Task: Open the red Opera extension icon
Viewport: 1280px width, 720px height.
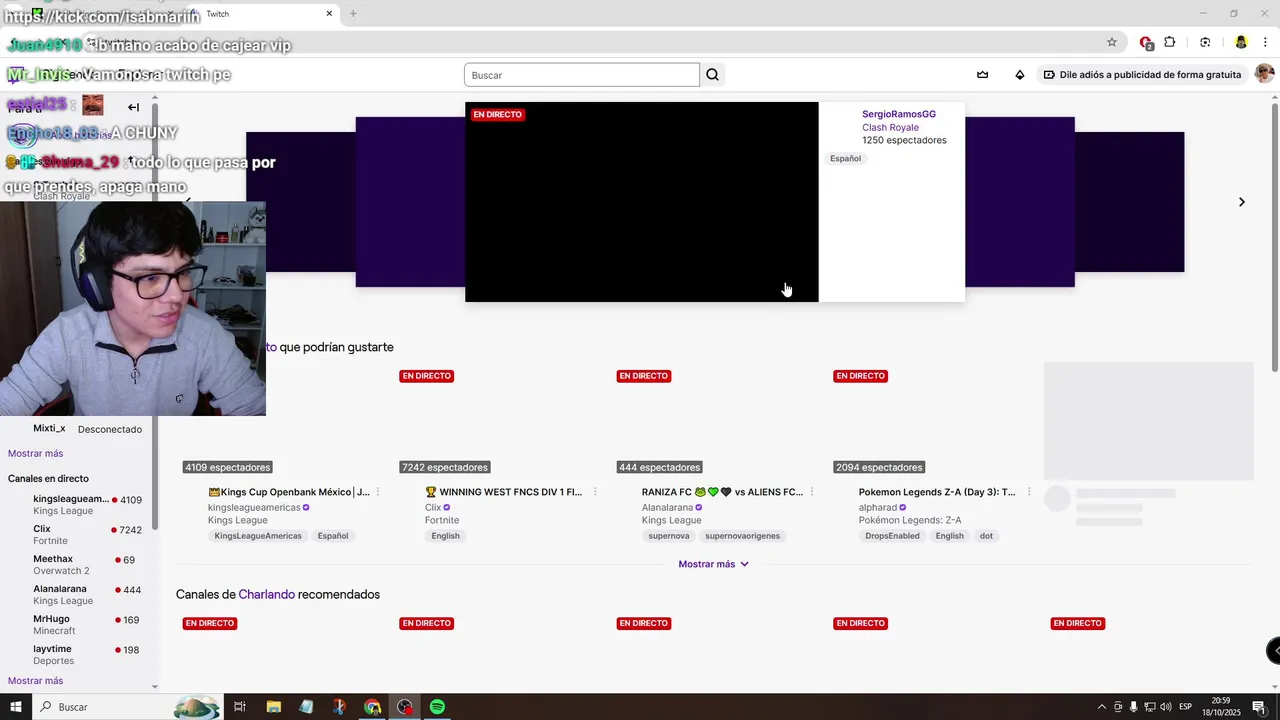Action: click(1146, 42)
